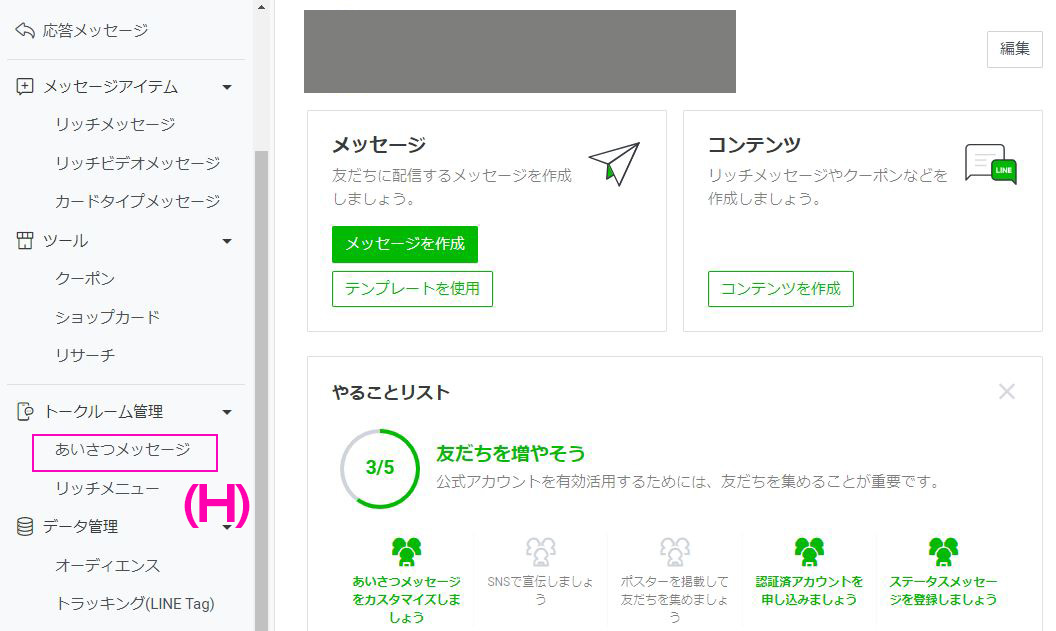The width and height of the screenshot is (1056, 631).
Task: Click the ツール shop icon
Action: (25, 241)
